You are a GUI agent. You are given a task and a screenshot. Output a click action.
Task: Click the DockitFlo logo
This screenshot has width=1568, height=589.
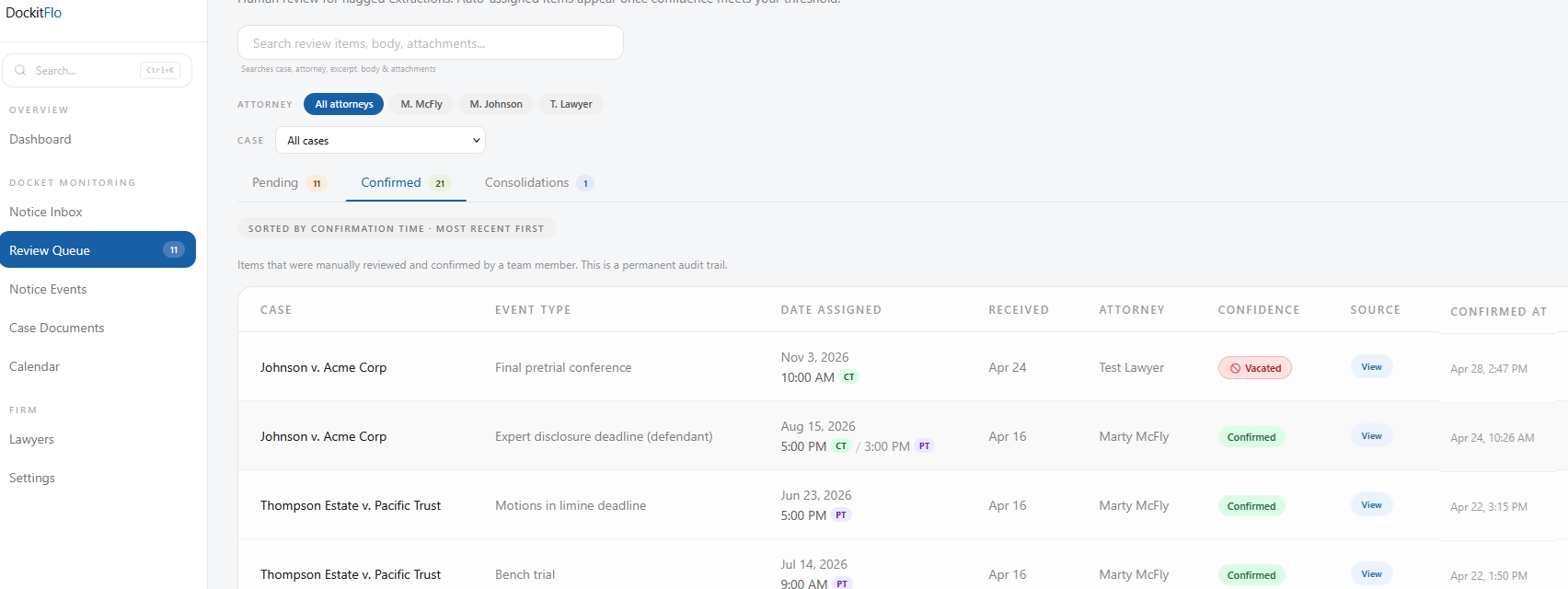pyautogui.click(x=34, y=13)
